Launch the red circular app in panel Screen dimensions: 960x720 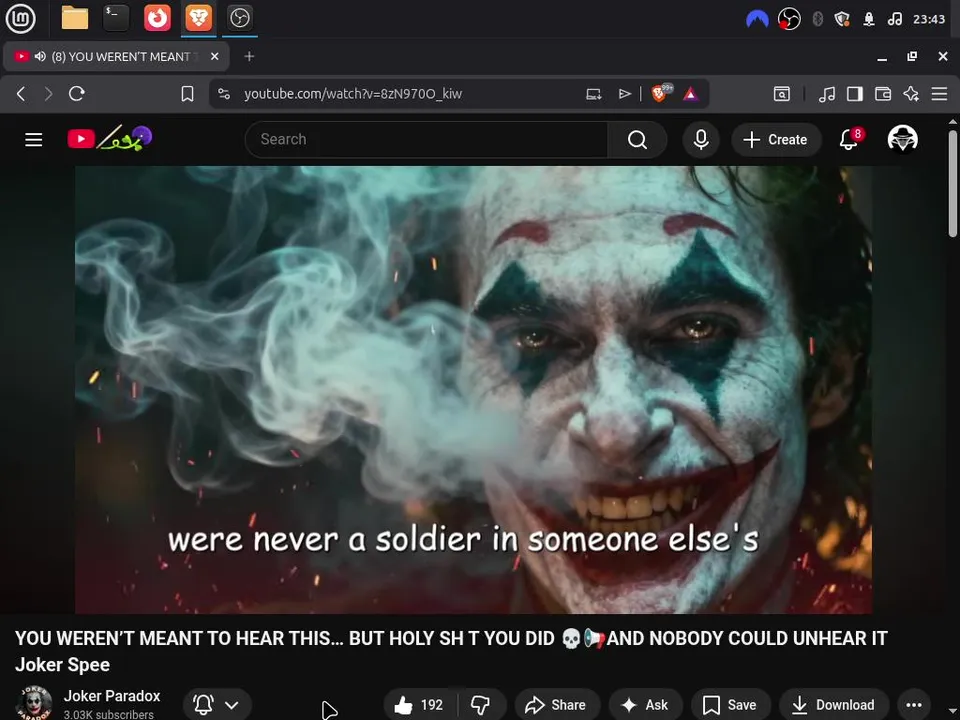157,18
